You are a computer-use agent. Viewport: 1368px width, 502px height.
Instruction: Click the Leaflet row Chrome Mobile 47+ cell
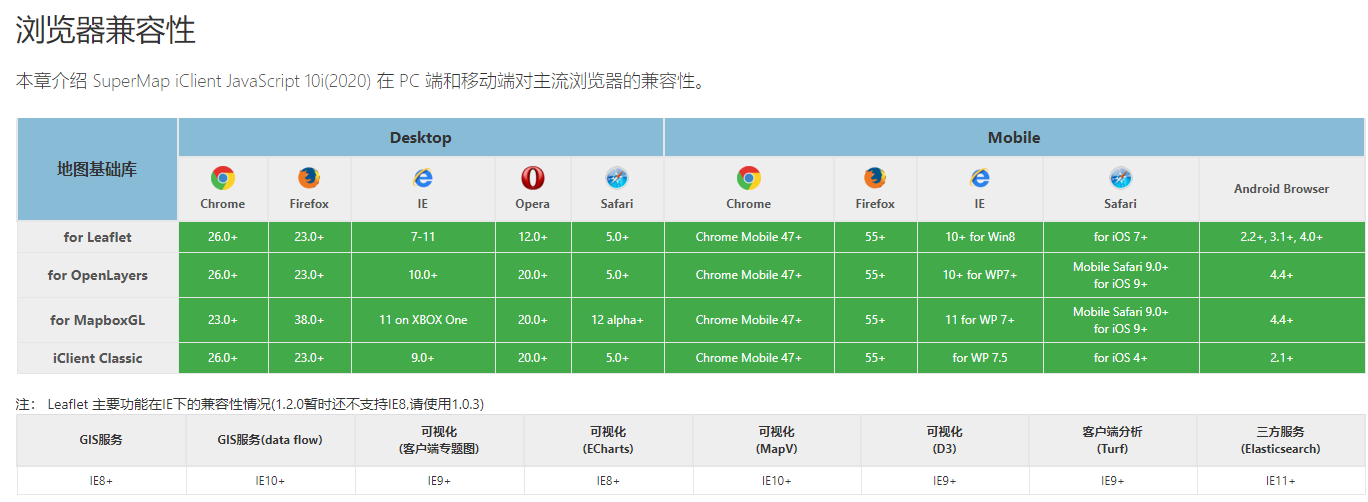coord(748,237)
